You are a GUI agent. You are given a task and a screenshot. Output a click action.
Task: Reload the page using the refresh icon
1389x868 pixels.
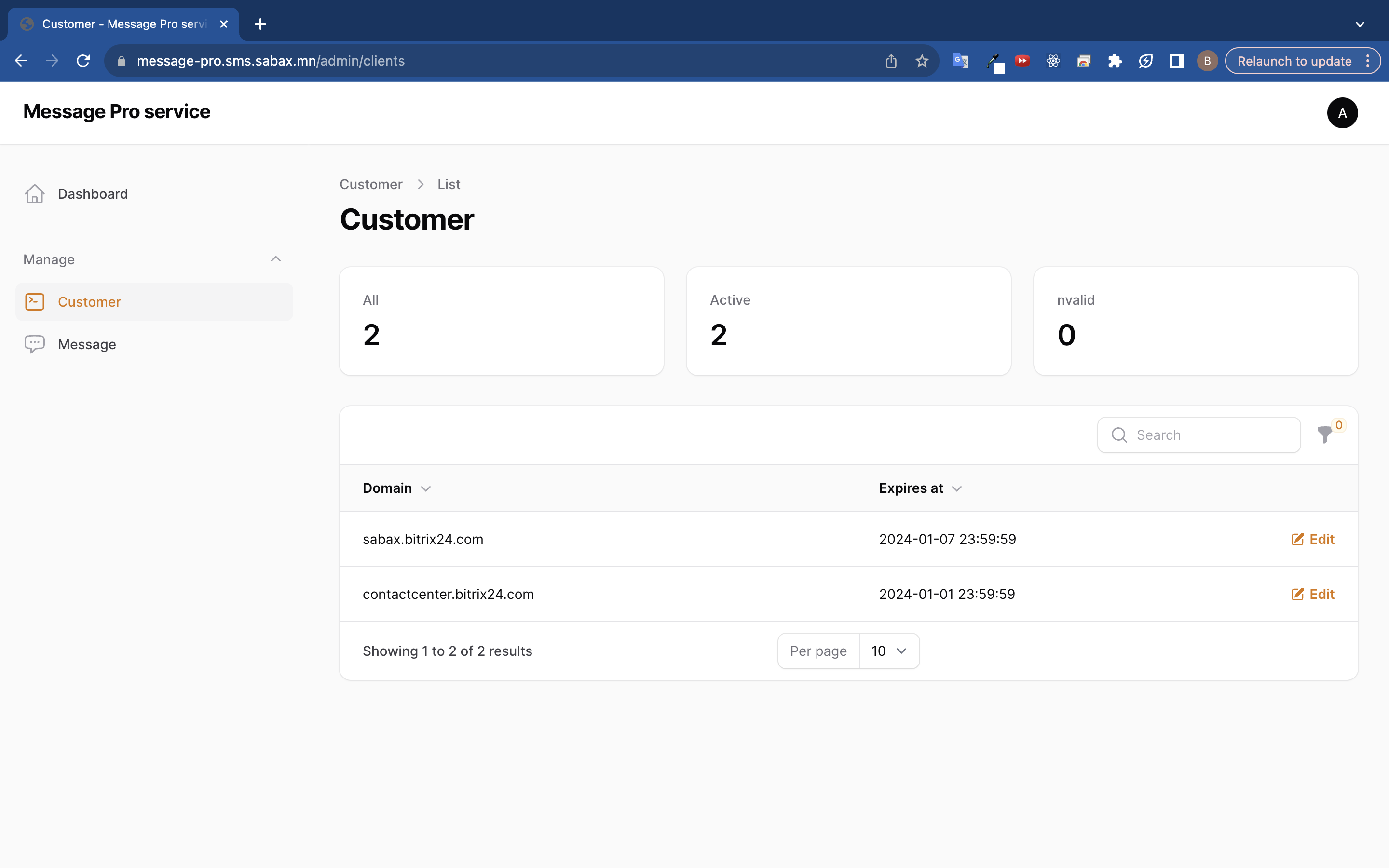click(83, 61)
